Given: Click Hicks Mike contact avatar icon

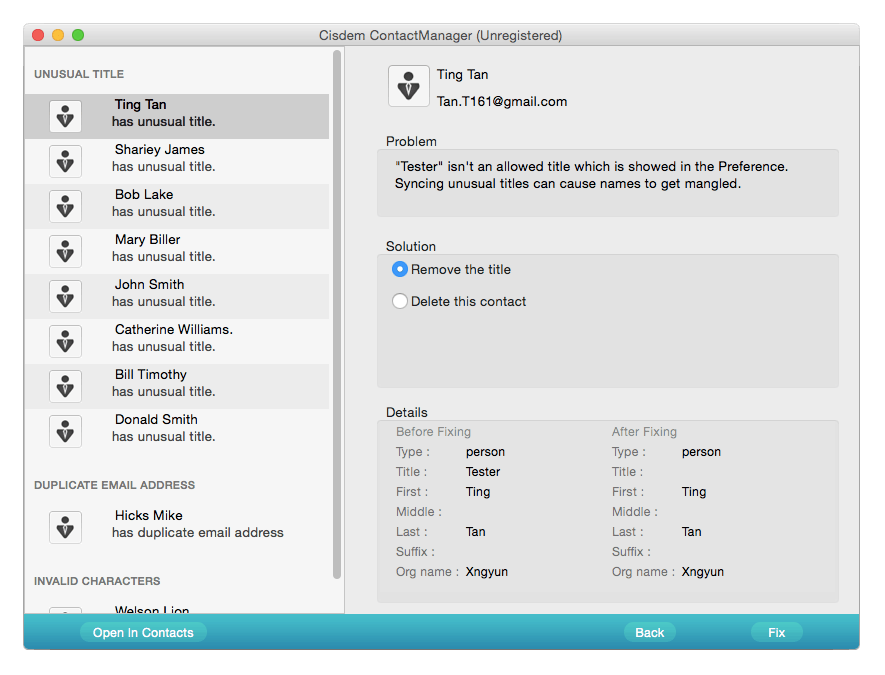Looking at the screenshot, I should coord(65,527).
